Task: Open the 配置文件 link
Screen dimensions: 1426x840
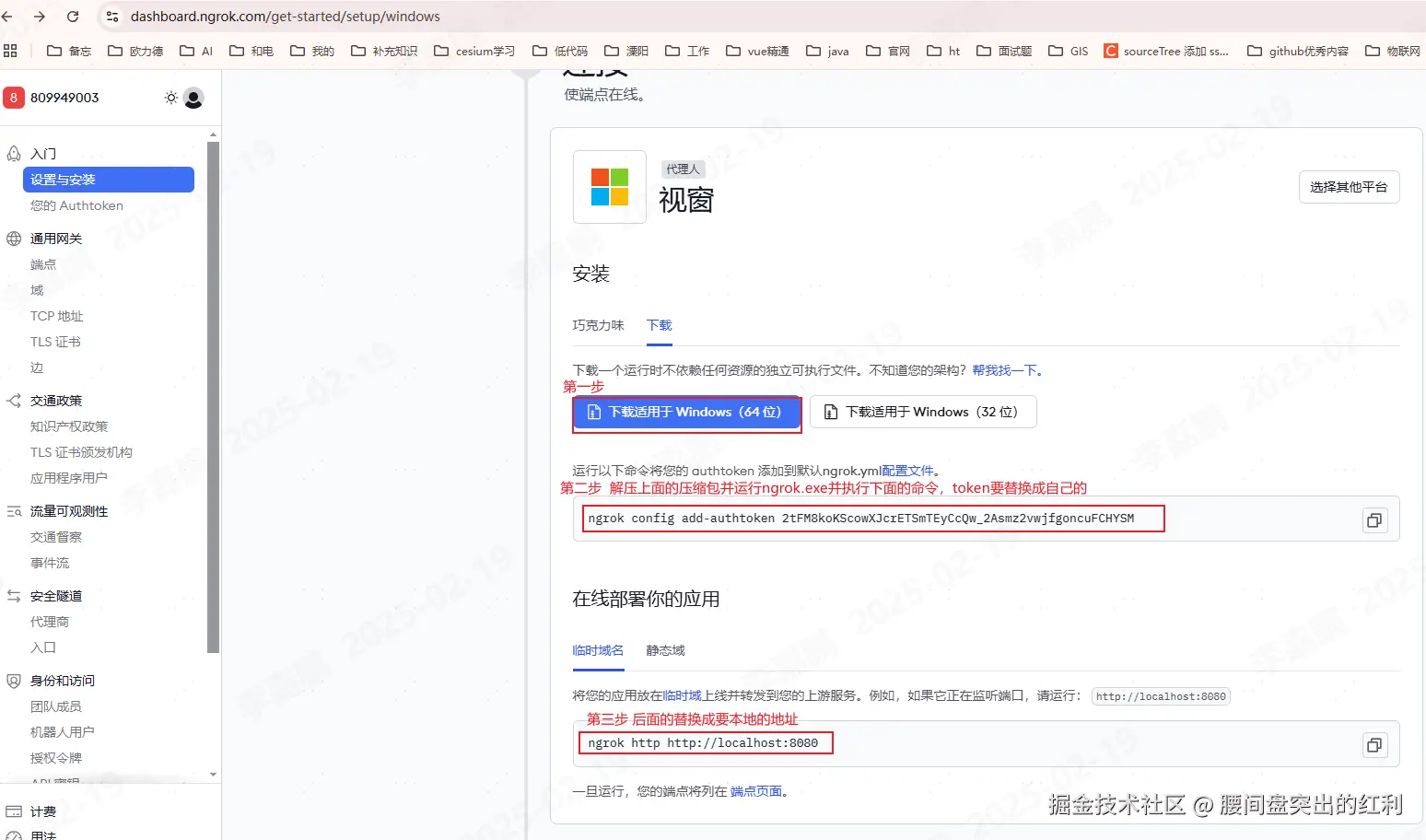Action: click(907, 471)
